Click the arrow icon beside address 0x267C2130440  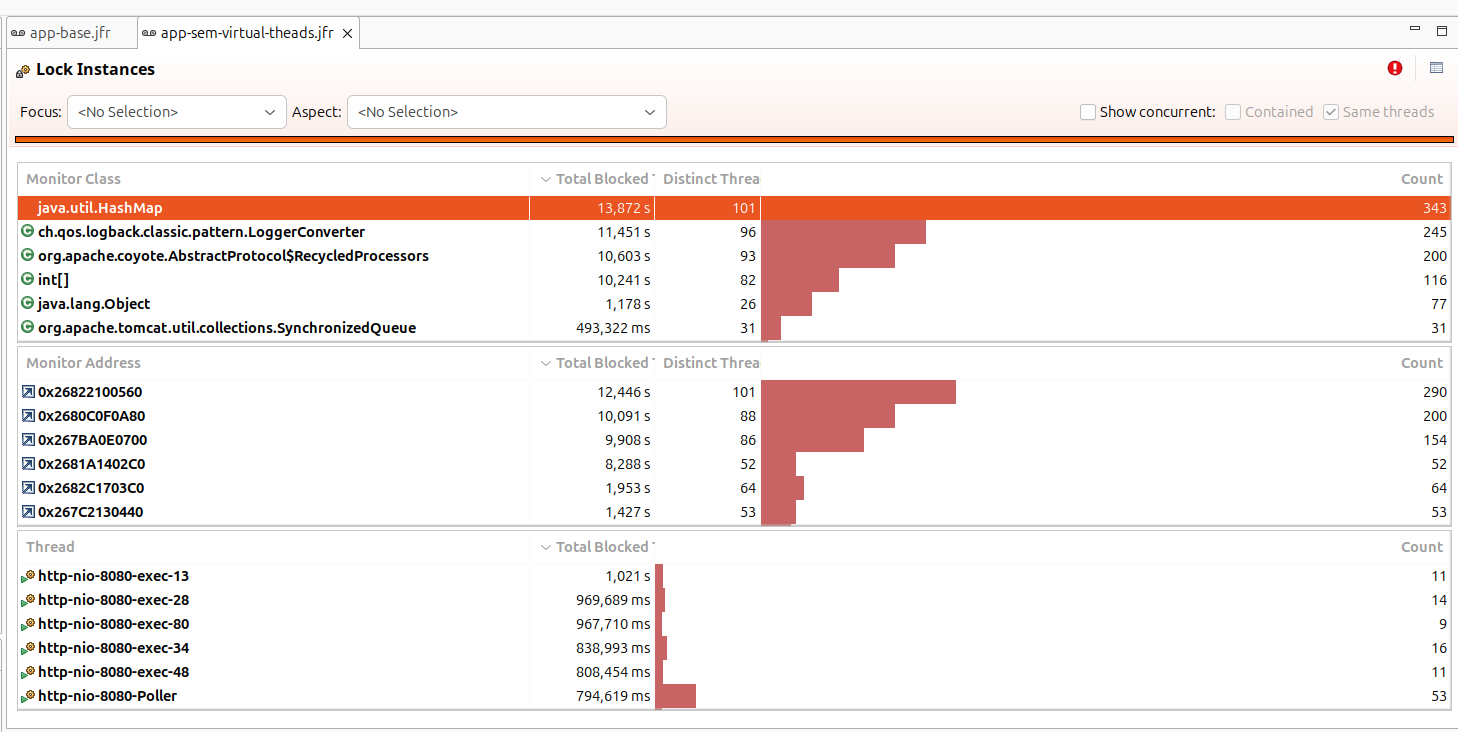(x=27, y=512)
